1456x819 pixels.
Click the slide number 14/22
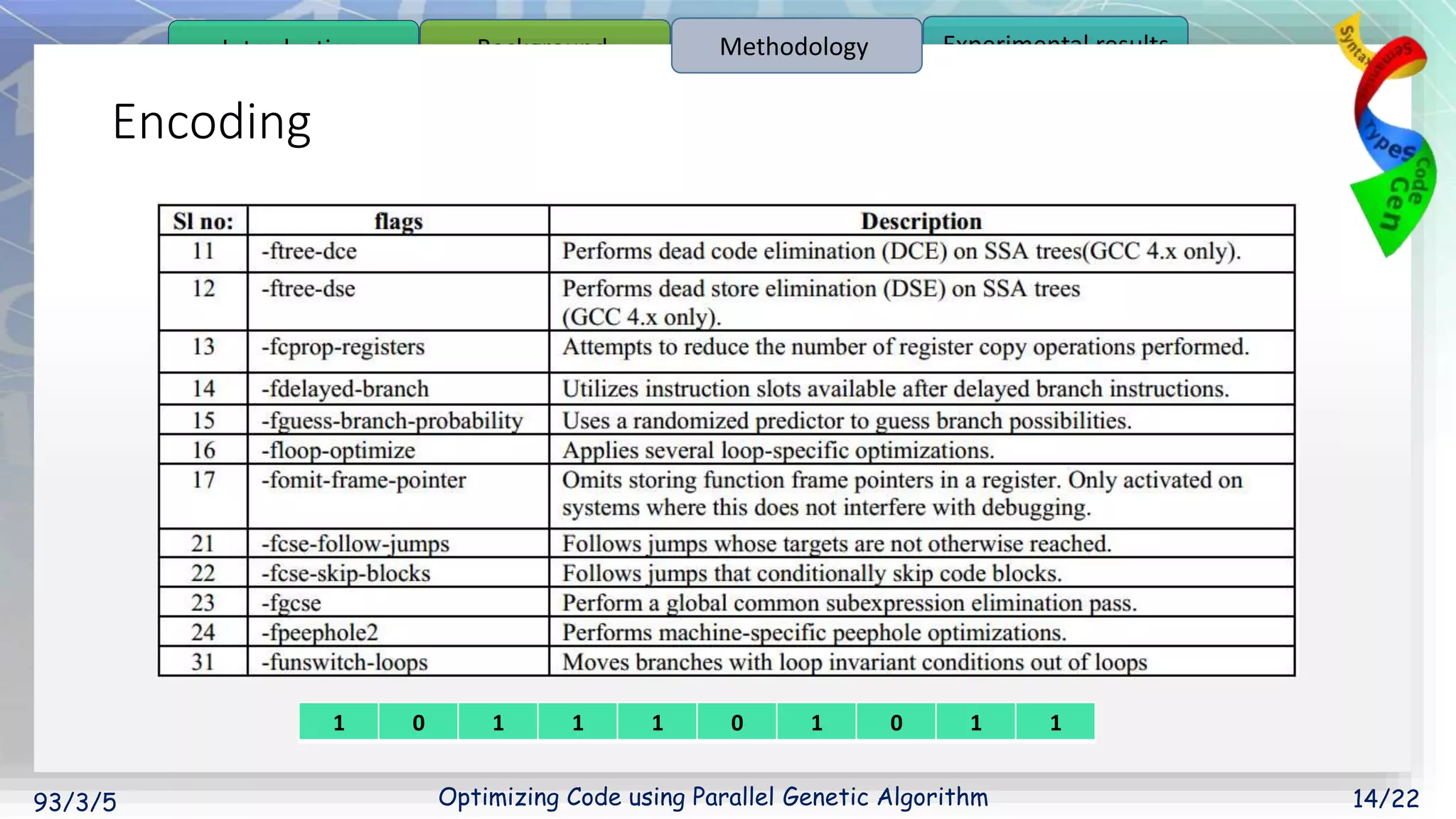(1386, 799)
